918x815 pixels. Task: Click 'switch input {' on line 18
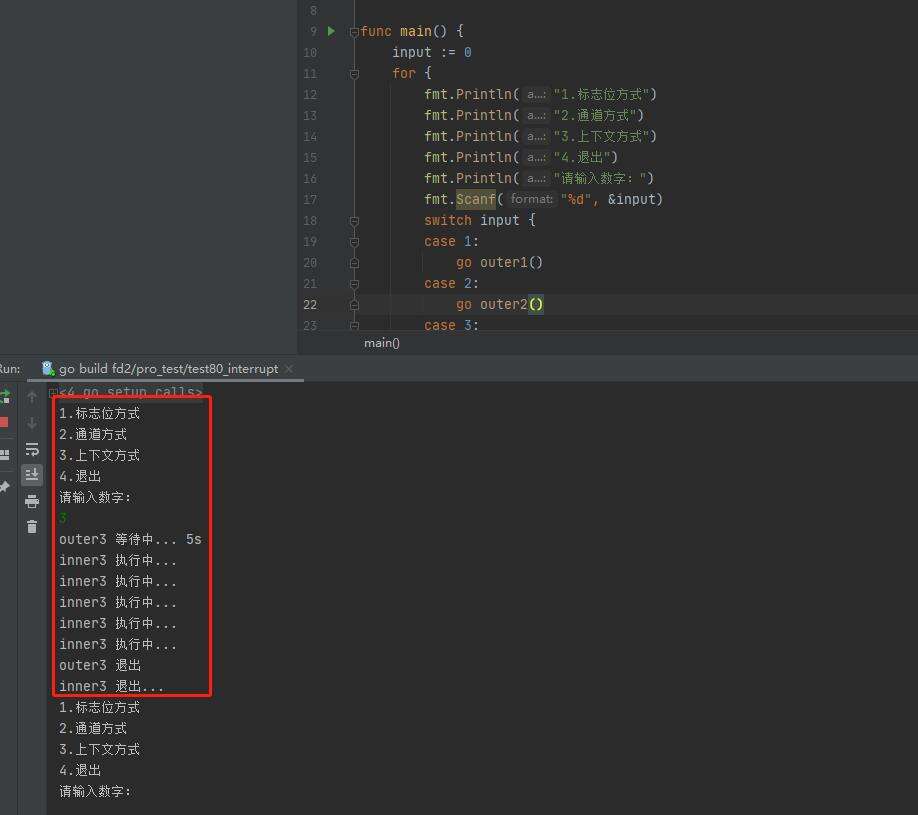click(479, 220)
